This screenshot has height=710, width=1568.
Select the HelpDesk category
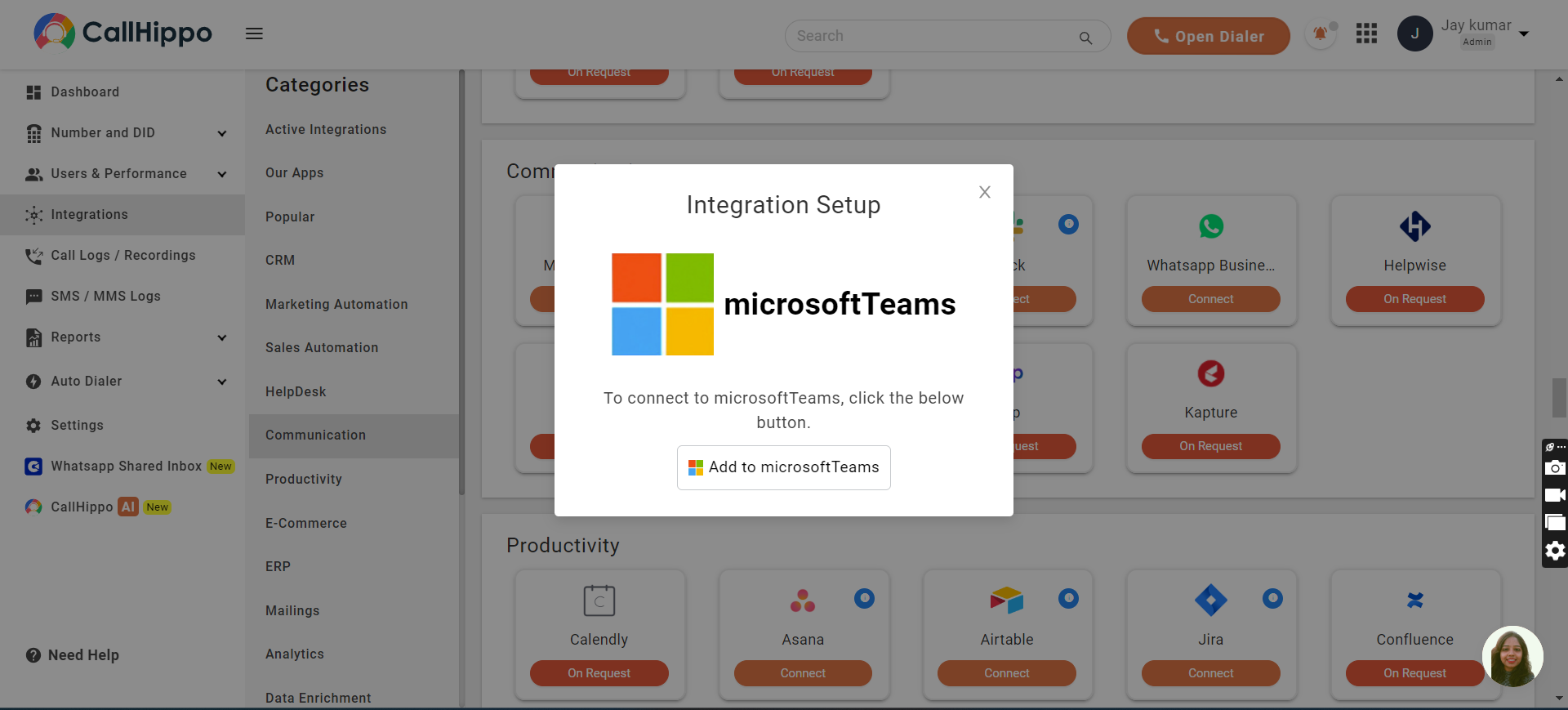point(296,392)
